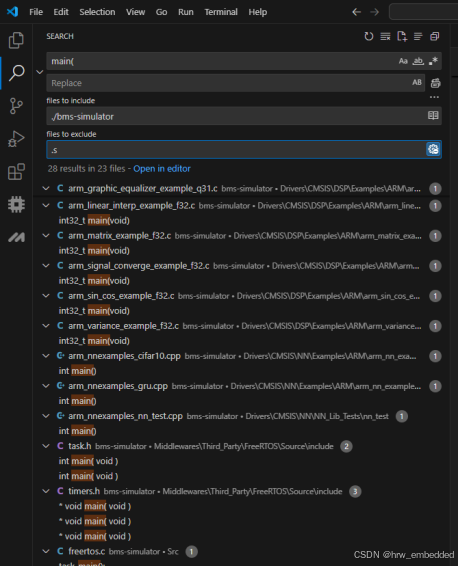Refresh the search results
This screenshot has height=567, width=458.
369,36
